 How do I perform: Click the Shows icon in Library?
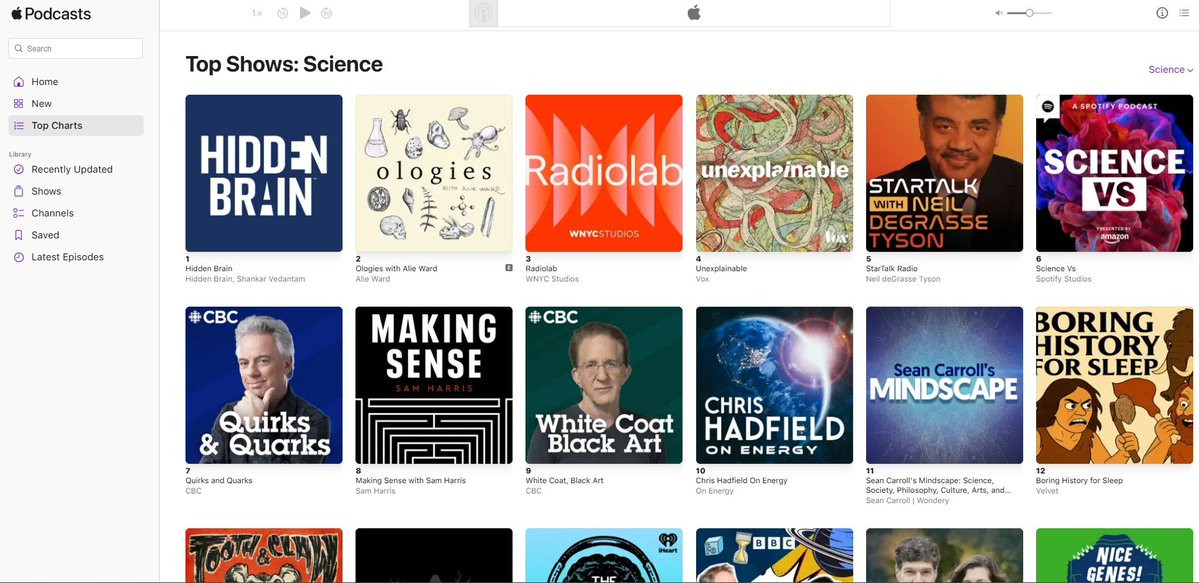[18, 191]
